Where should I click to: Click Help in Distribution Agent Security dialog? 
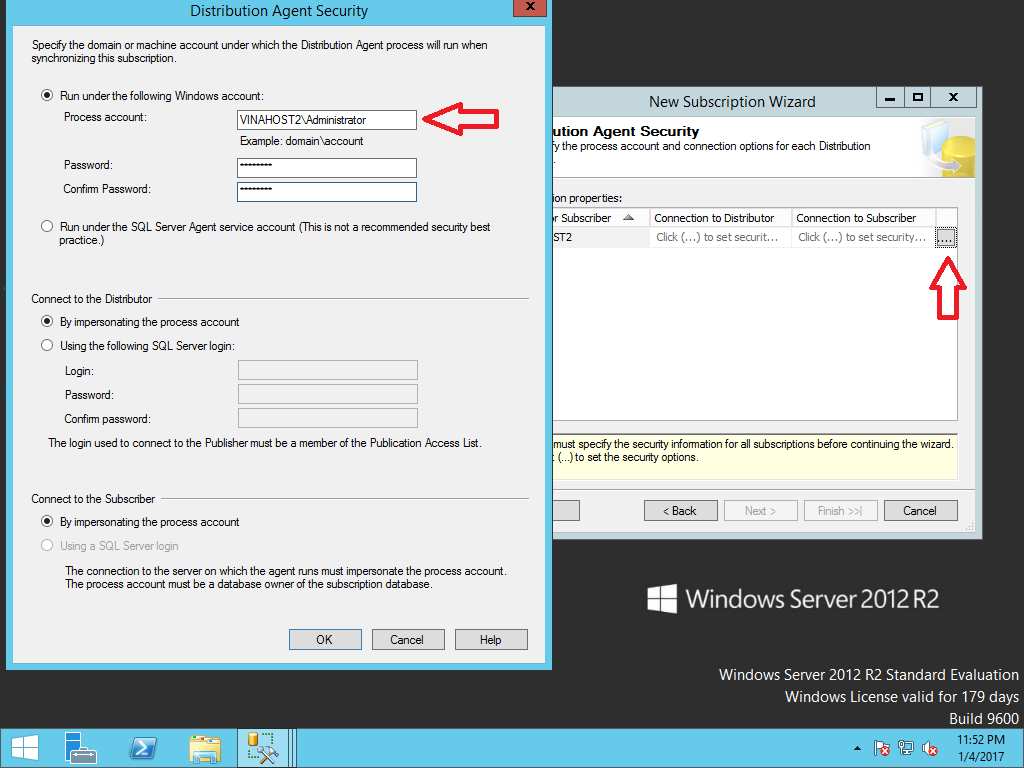(x=490, y=640)
